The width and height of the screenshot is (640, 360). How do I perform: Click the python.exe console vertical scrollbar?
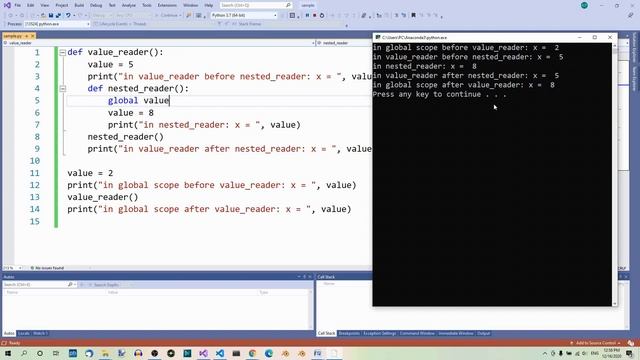pyautogui.click(x=615, y=174)
